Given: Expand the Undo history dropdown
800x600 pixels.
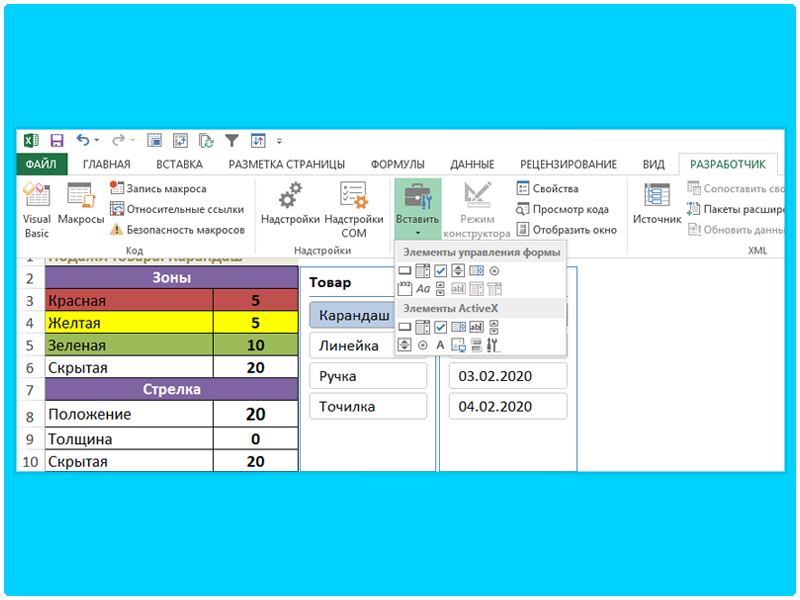Looking at the screenshot, I should click(97, 140).
